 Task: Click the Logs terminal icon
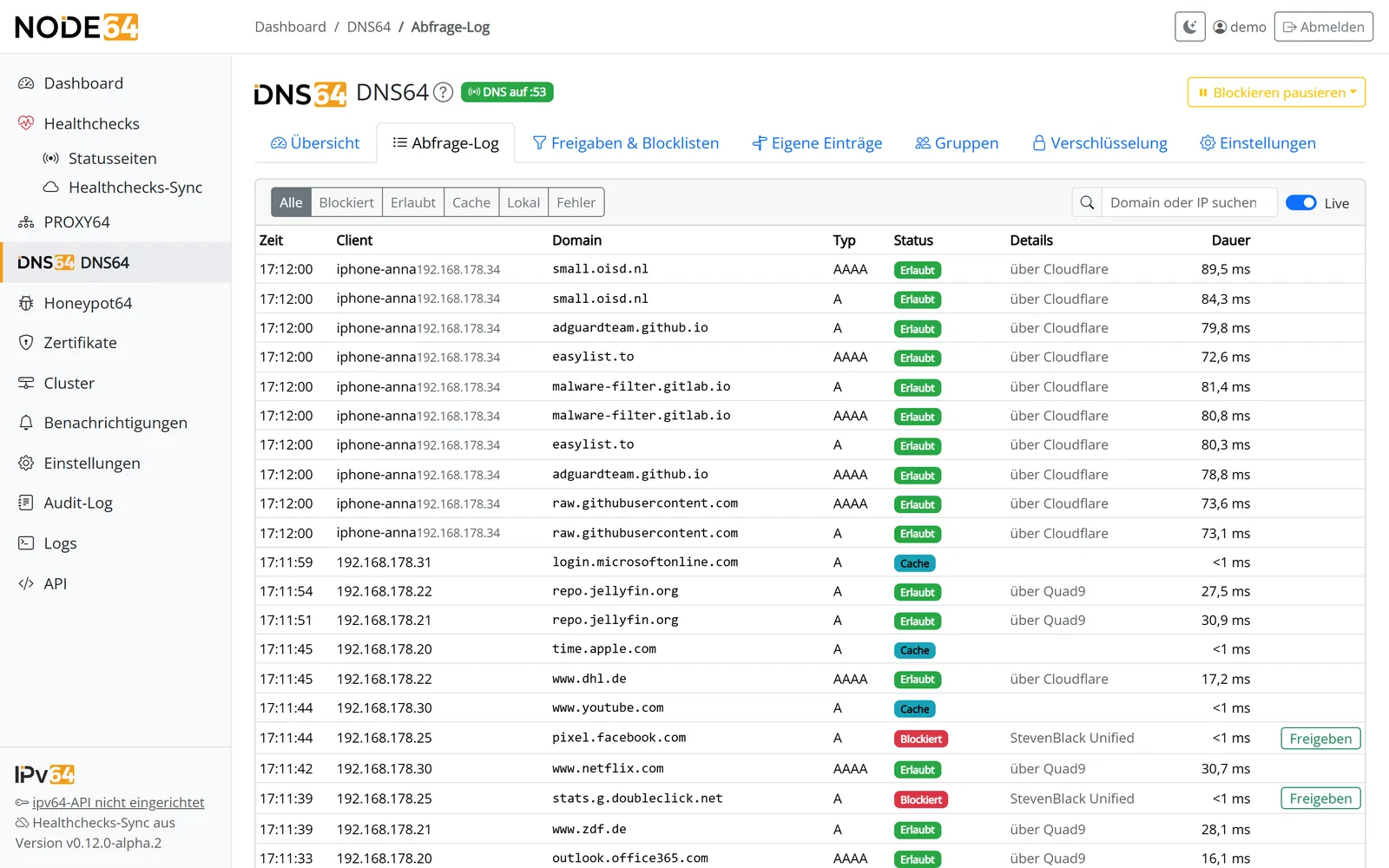coord(26,543)
